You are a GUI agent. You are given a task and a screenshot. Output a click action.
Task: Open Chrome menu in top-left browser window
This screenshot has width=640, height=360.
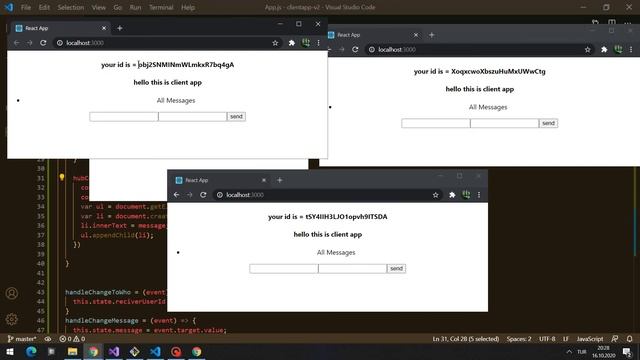(x=318, y=43)
